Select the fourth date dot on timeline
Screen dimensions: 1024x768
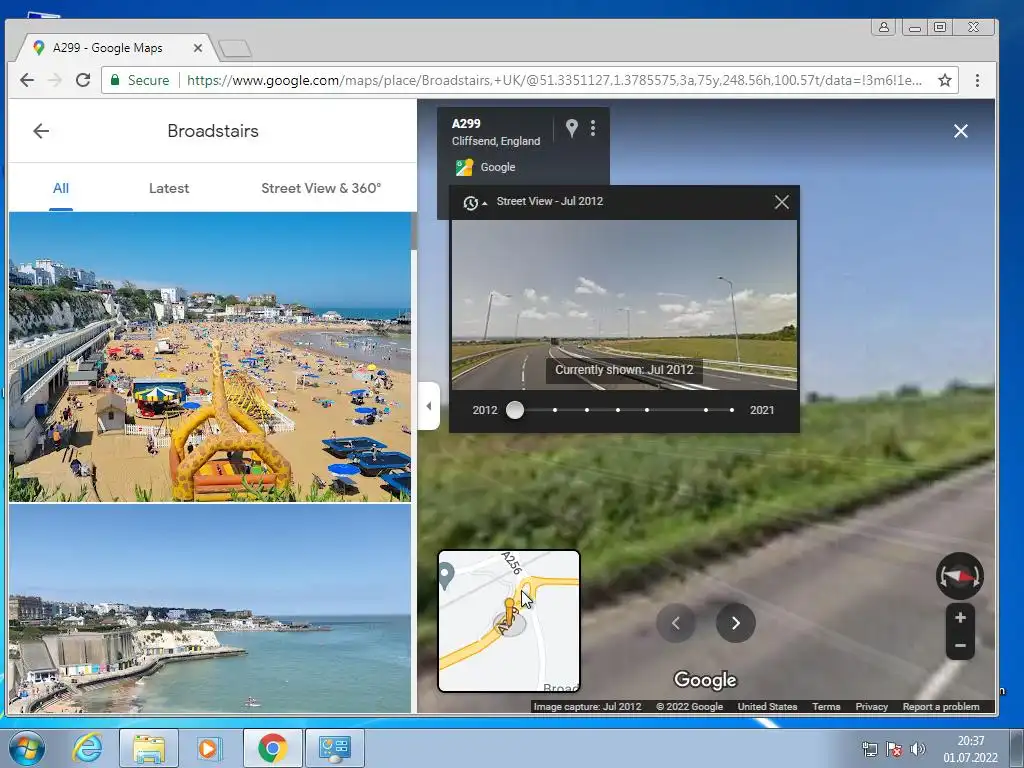point(618,410)
